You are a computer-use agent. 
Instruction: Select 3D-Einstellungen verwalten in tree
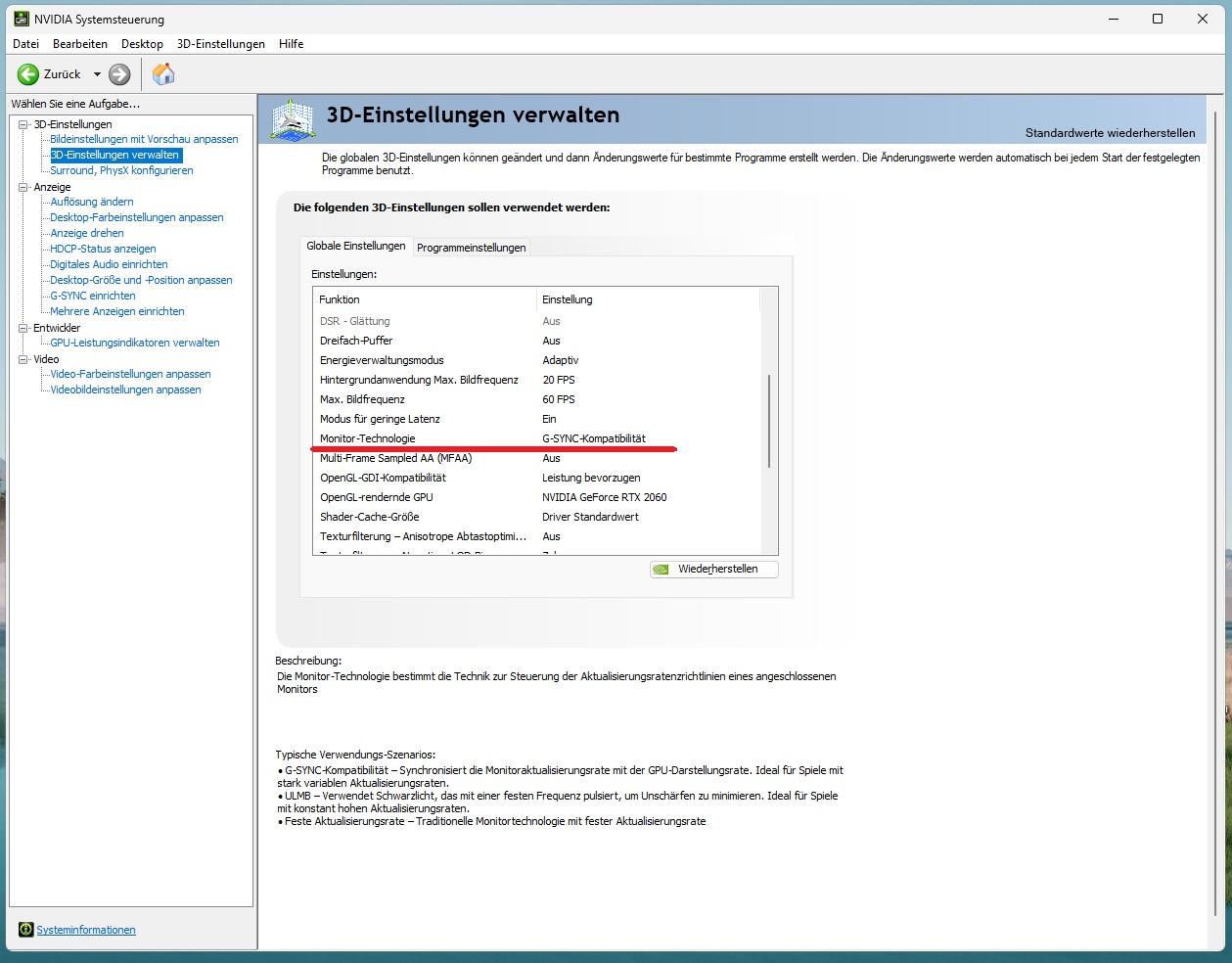point(115,155)
